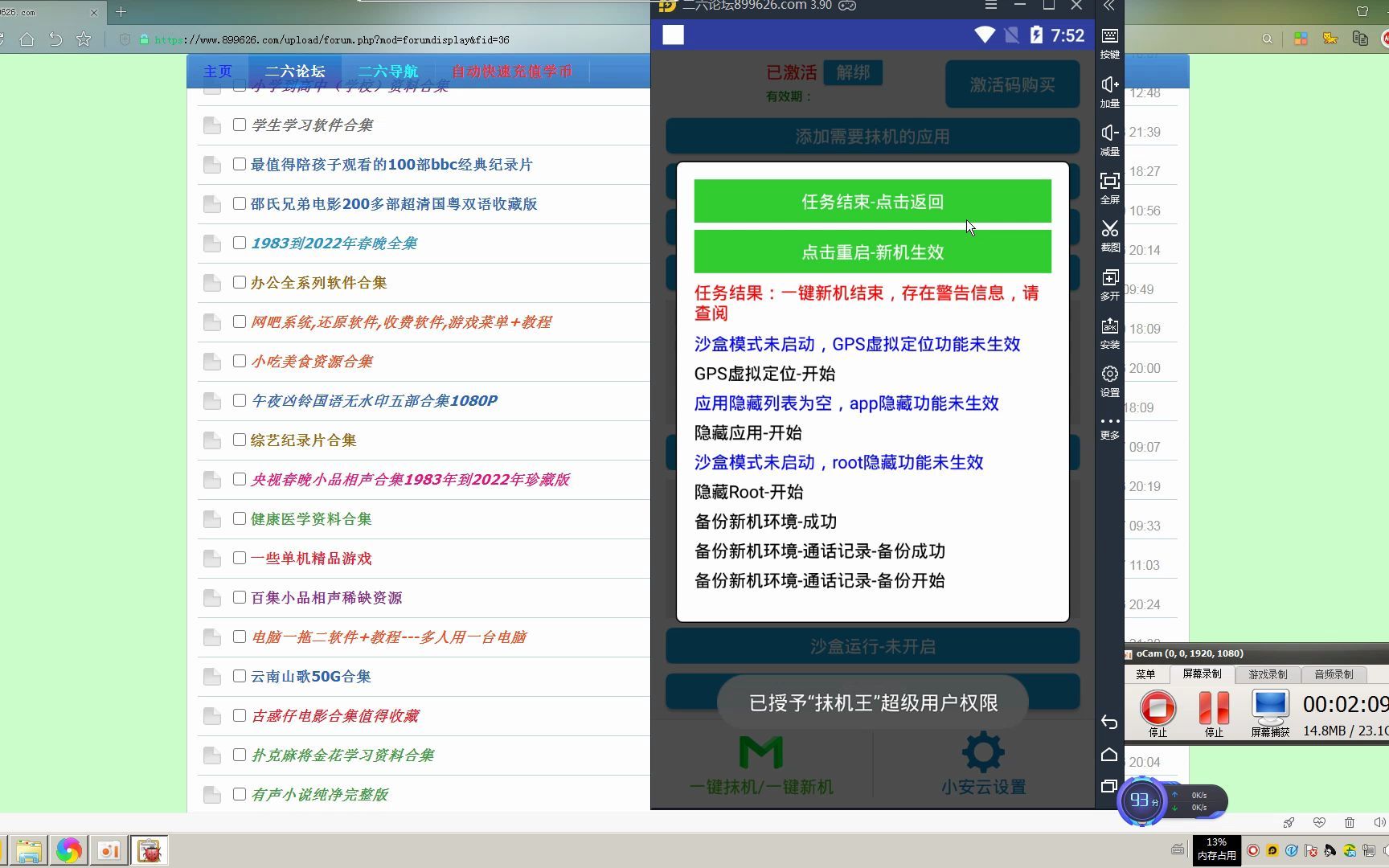The width and height of the screenshot is (1389, 868).
Task: Check the box for 办公全系列软件合集
Action: point(239,282)
